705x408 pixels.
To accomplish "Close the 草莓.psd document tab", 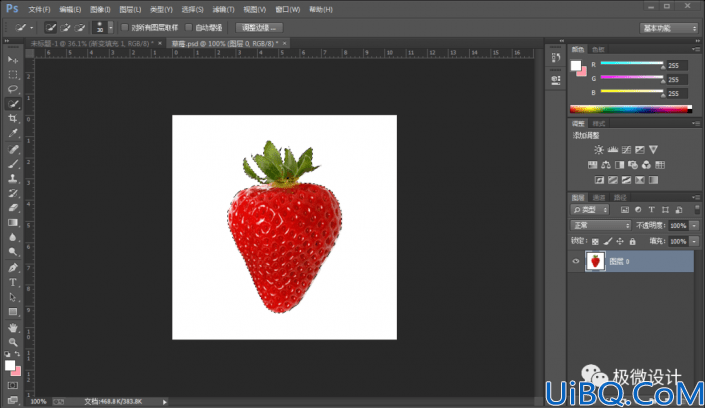I will tap(285, 44).
